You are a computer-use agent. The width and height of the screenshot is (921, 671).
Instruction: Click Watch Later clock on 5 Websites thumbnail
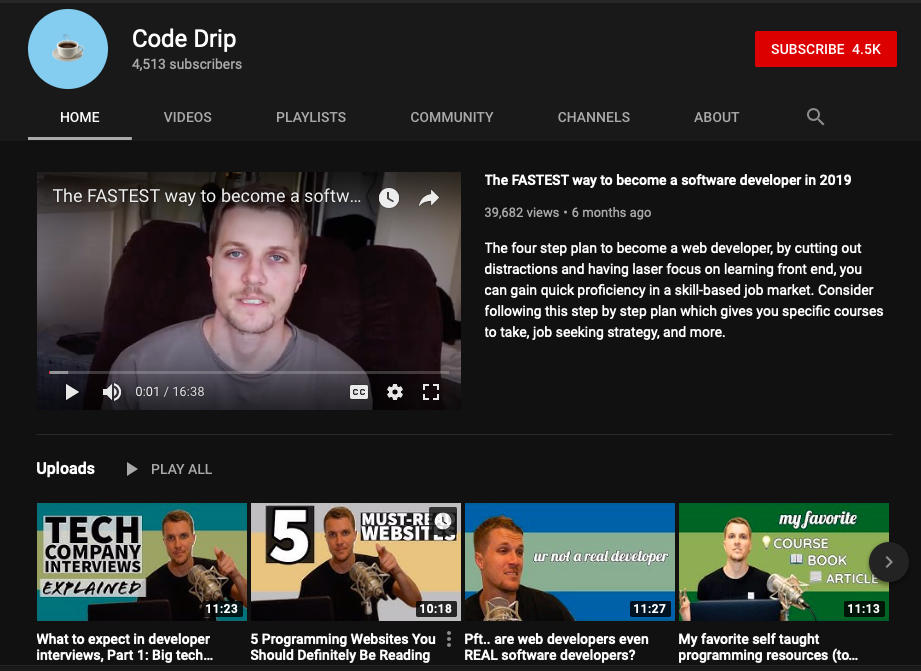[x=443, y=519]
